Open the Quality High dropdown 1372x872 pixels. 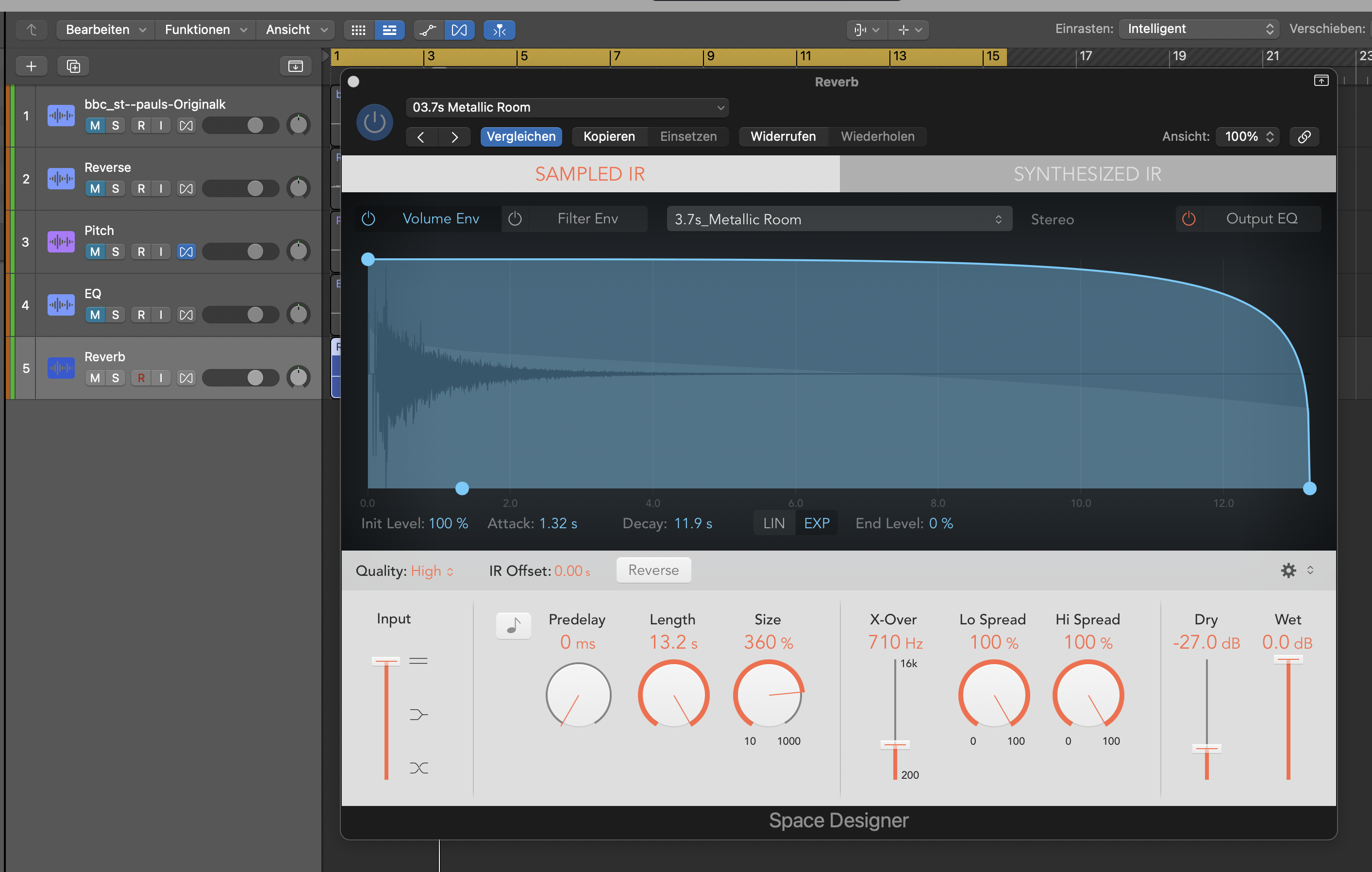pos(432,571)
